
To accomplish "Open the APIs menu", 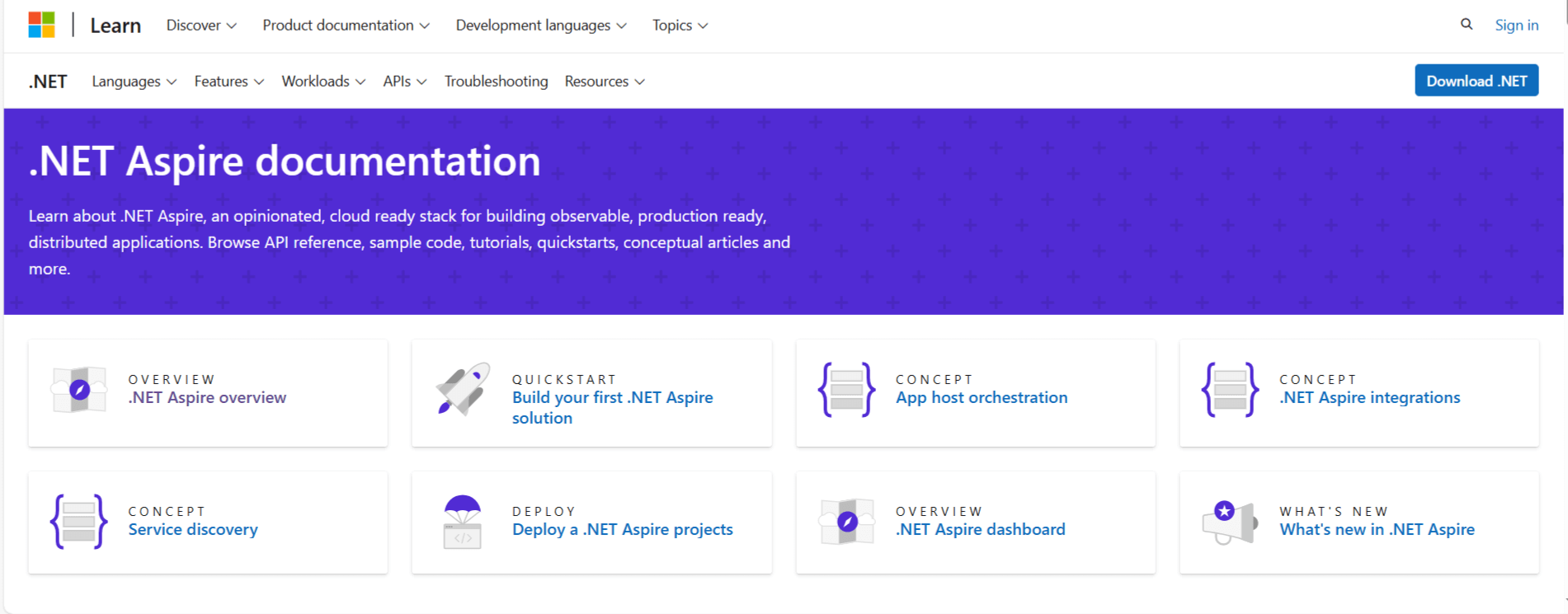I will tap(404, 82).
